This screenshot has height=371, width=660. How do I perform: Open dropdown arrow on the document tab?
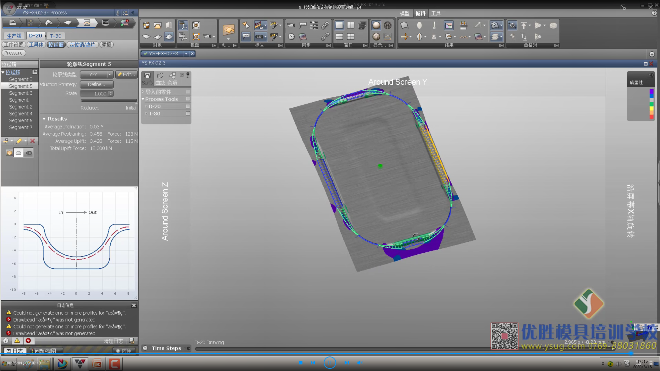click(186, 53)
